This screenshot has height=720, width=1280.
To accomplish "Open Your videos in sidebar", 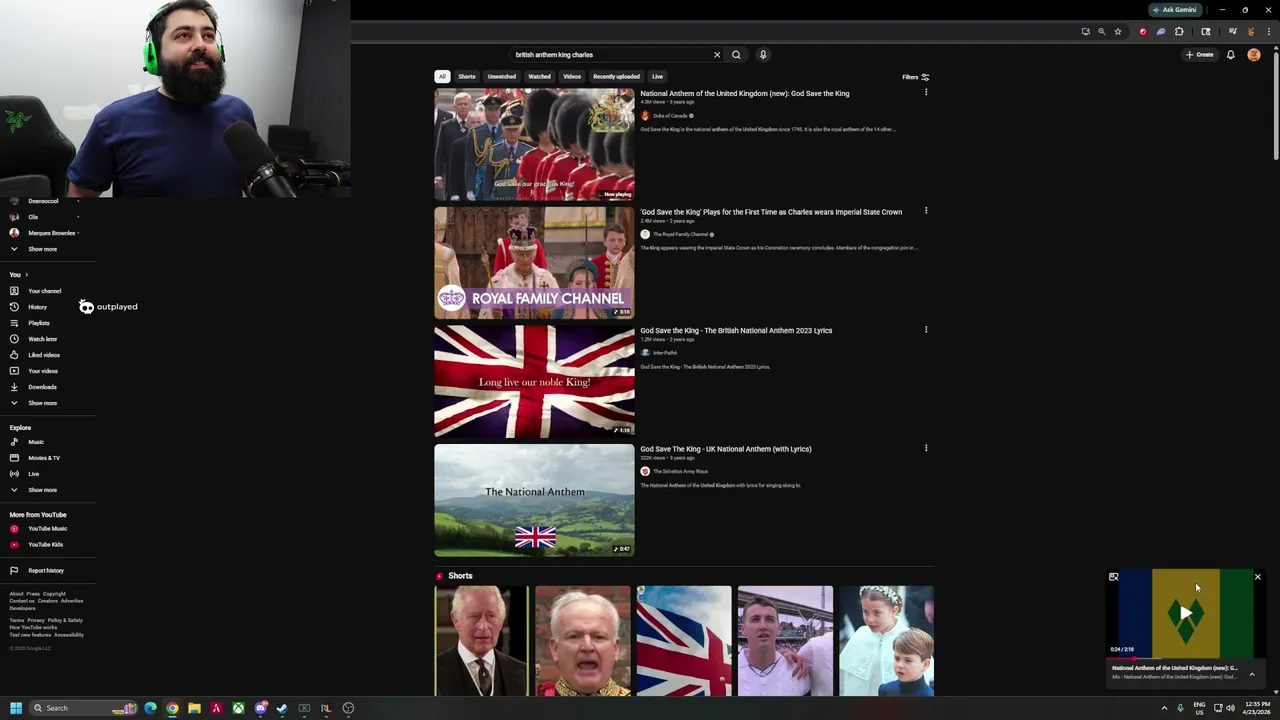I will 43,371.
